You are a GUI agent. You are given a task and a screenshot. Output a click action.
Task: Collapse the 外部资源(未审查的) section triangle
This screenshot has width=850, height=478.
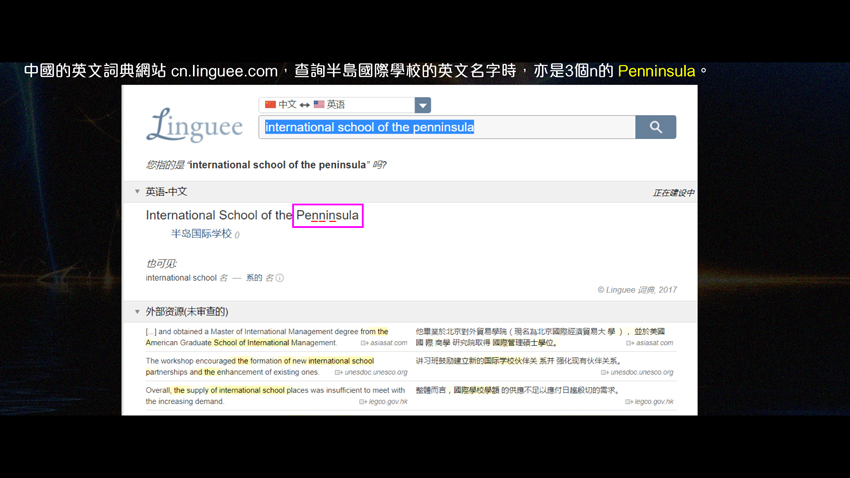click(x=137, y=312)
